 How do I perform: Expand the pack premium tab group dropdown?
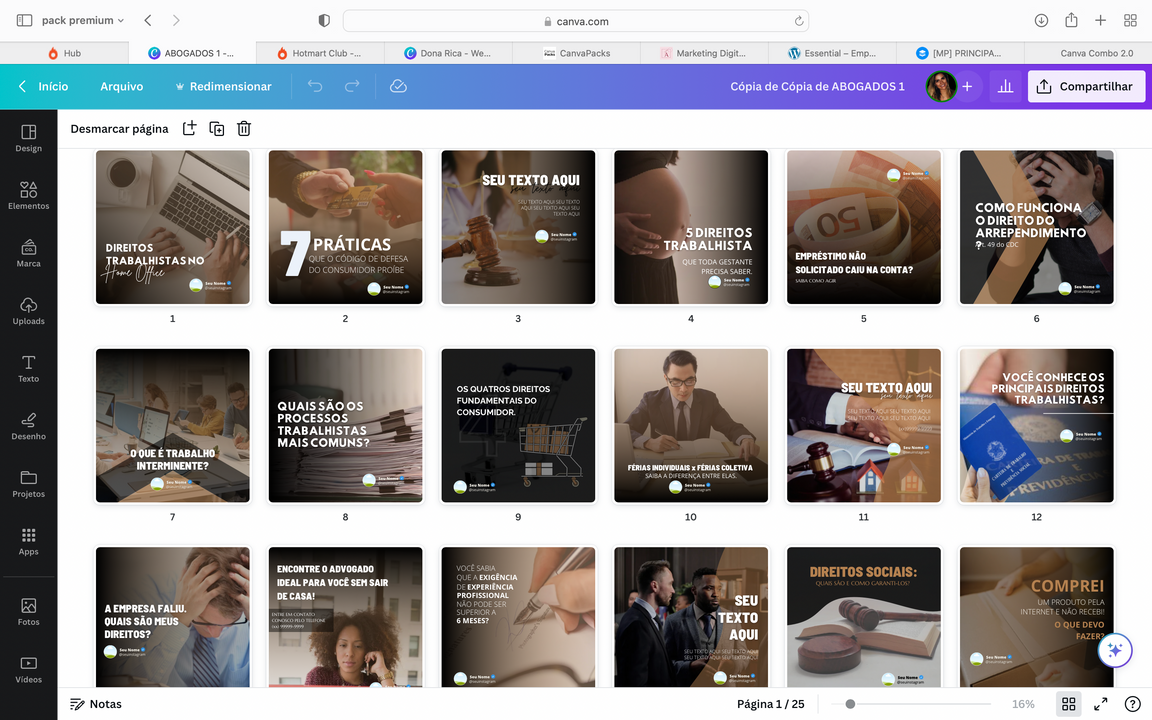coord(121,21)
